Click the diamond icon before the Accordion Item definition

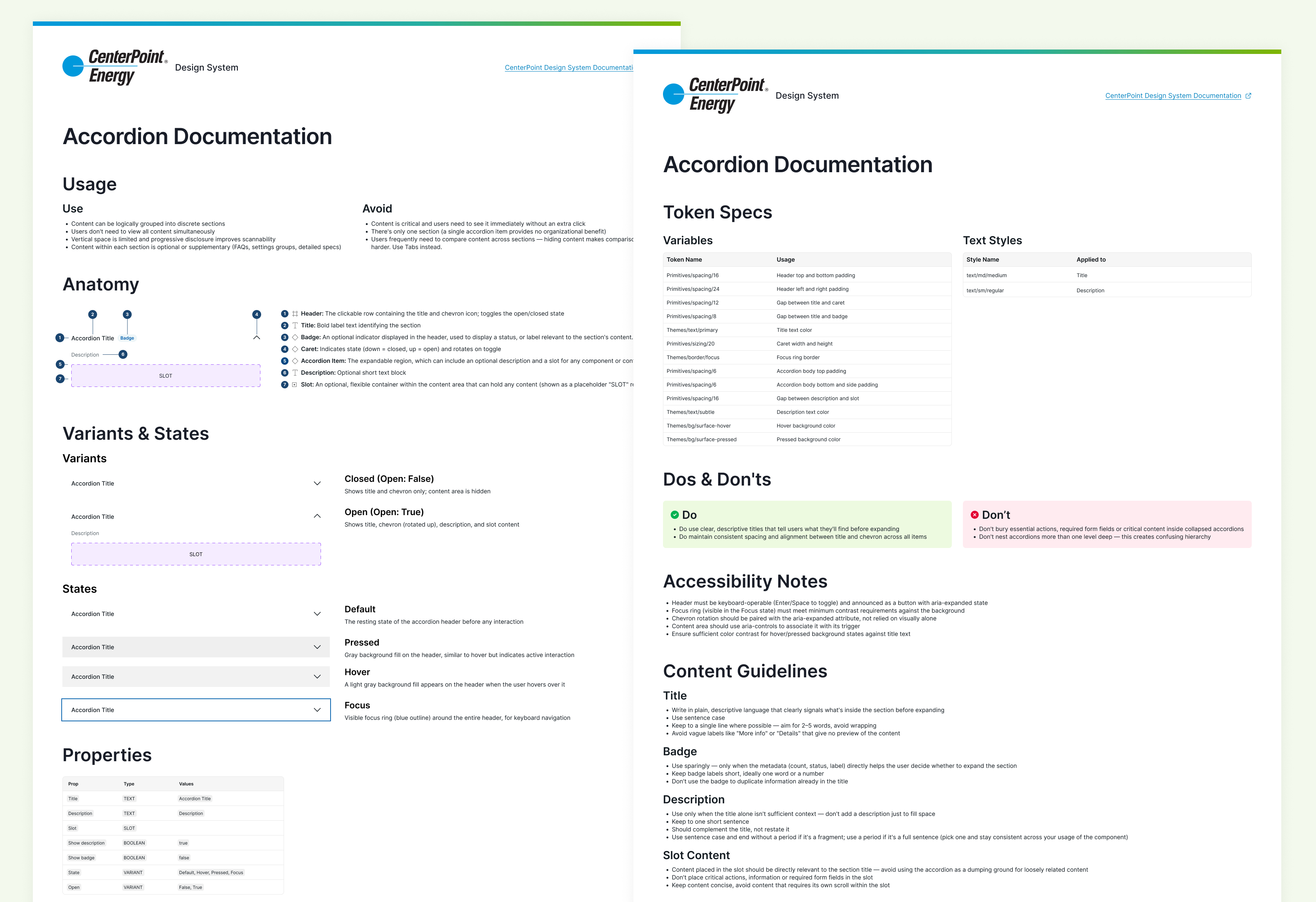(x=295, y=361)
